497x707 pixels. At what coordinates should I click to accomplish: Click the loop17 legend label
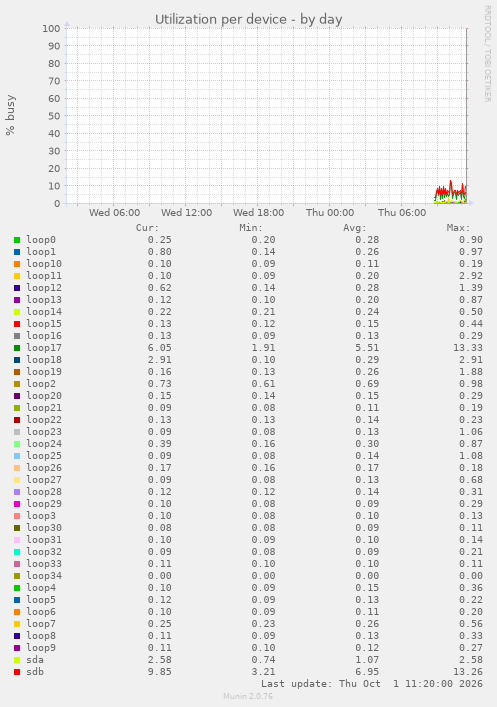click(44, 348)
